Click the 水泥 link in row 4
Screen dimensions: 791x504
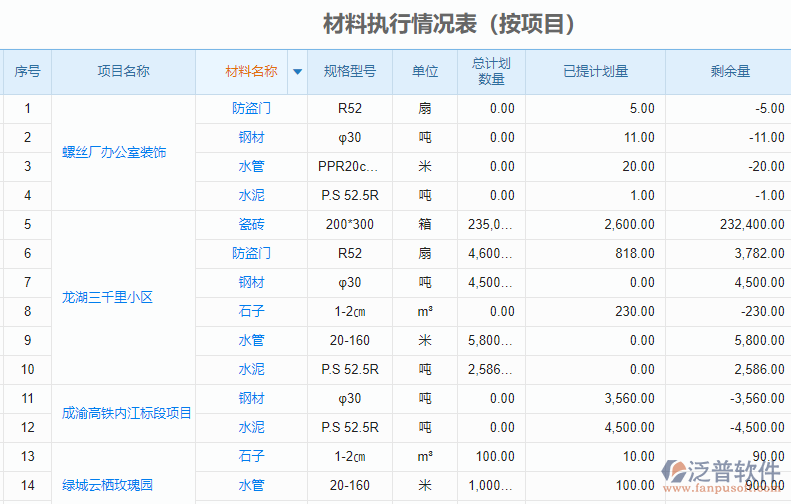[x=252, y=196]
